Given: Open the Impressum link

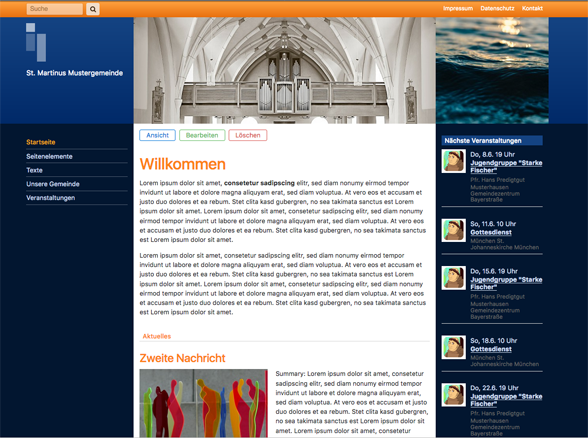Looking at the screenshot, I should pyautogui.click(x=458, y=8).
